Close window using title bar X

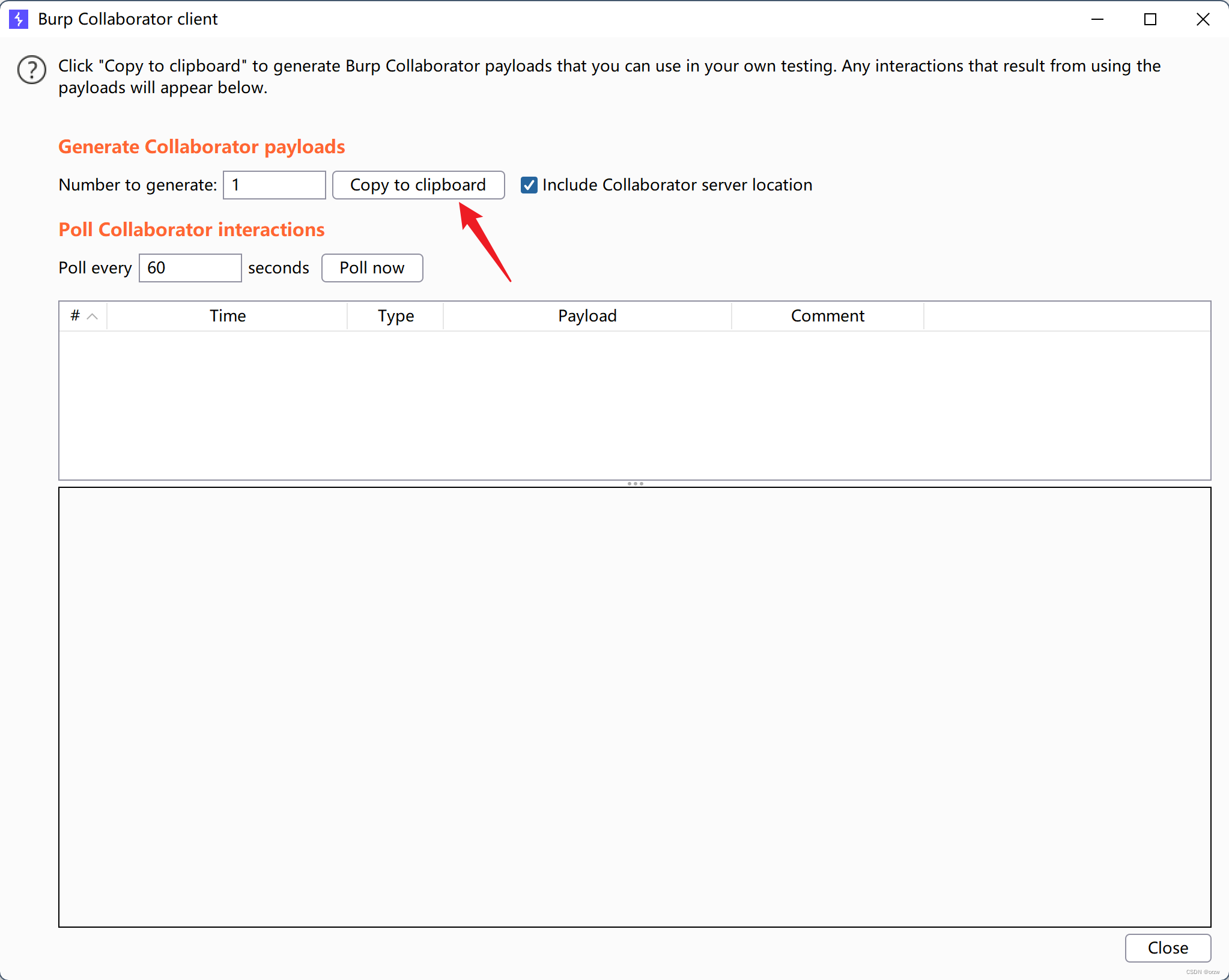point(1203,19)
